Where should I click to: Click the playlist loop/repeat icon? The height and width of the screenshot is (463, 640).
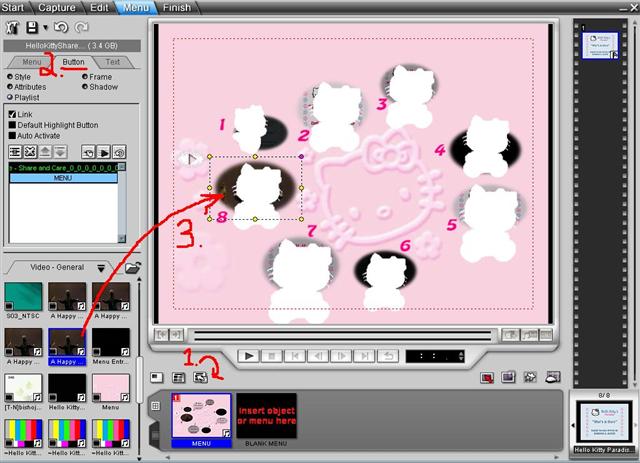pyautogui.click(x=119, y=152)
